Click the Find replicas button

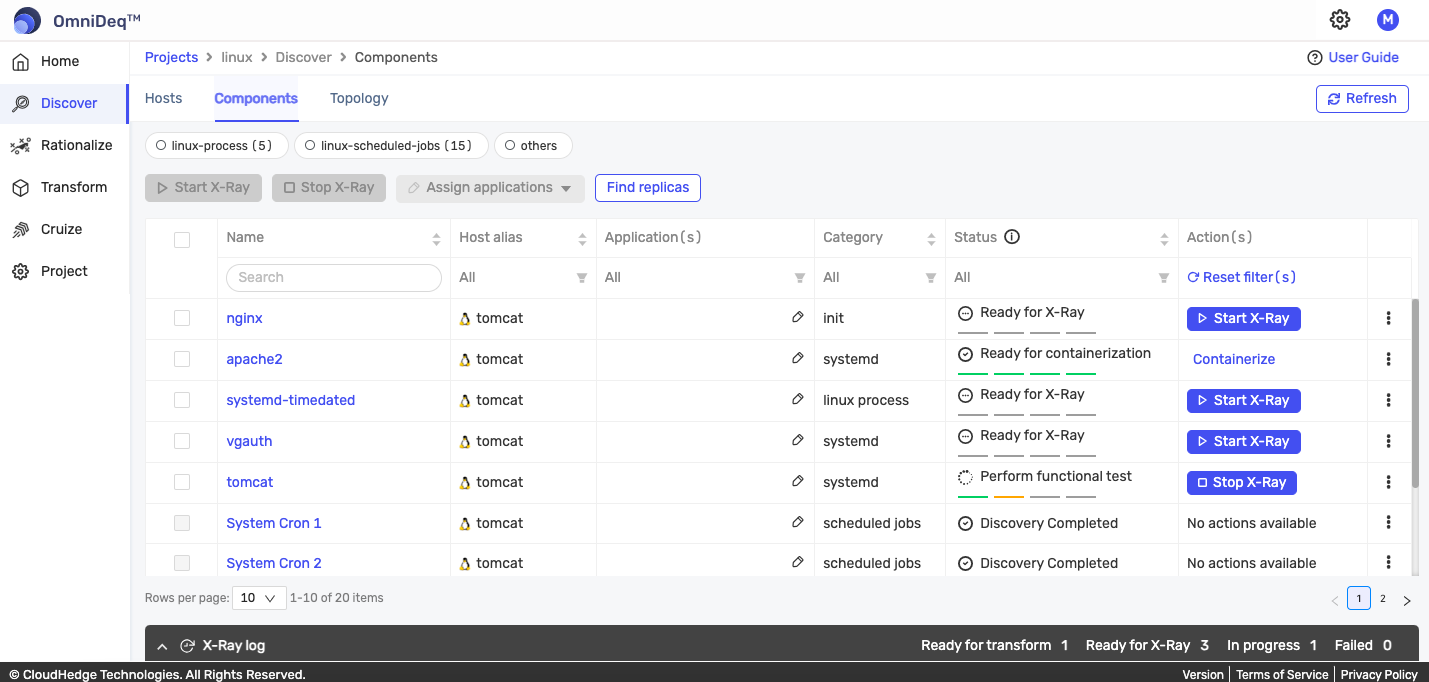[648, 188]
